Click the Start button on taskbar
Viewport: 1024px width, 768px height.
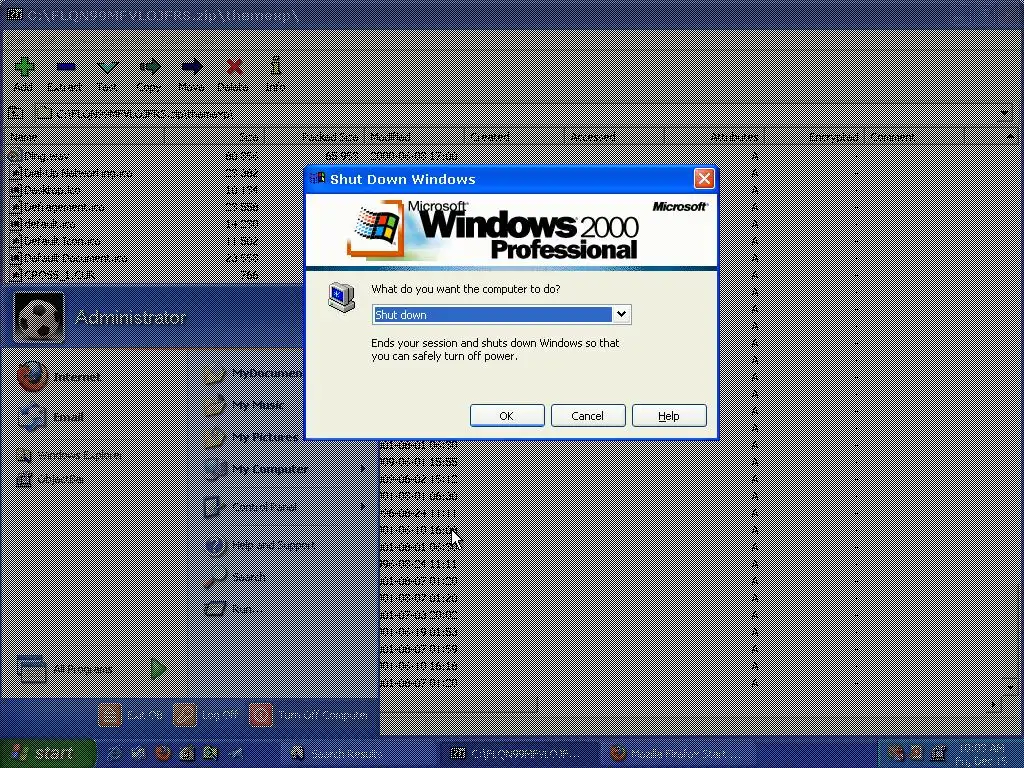pyautogui.click(x=47, y=753)
